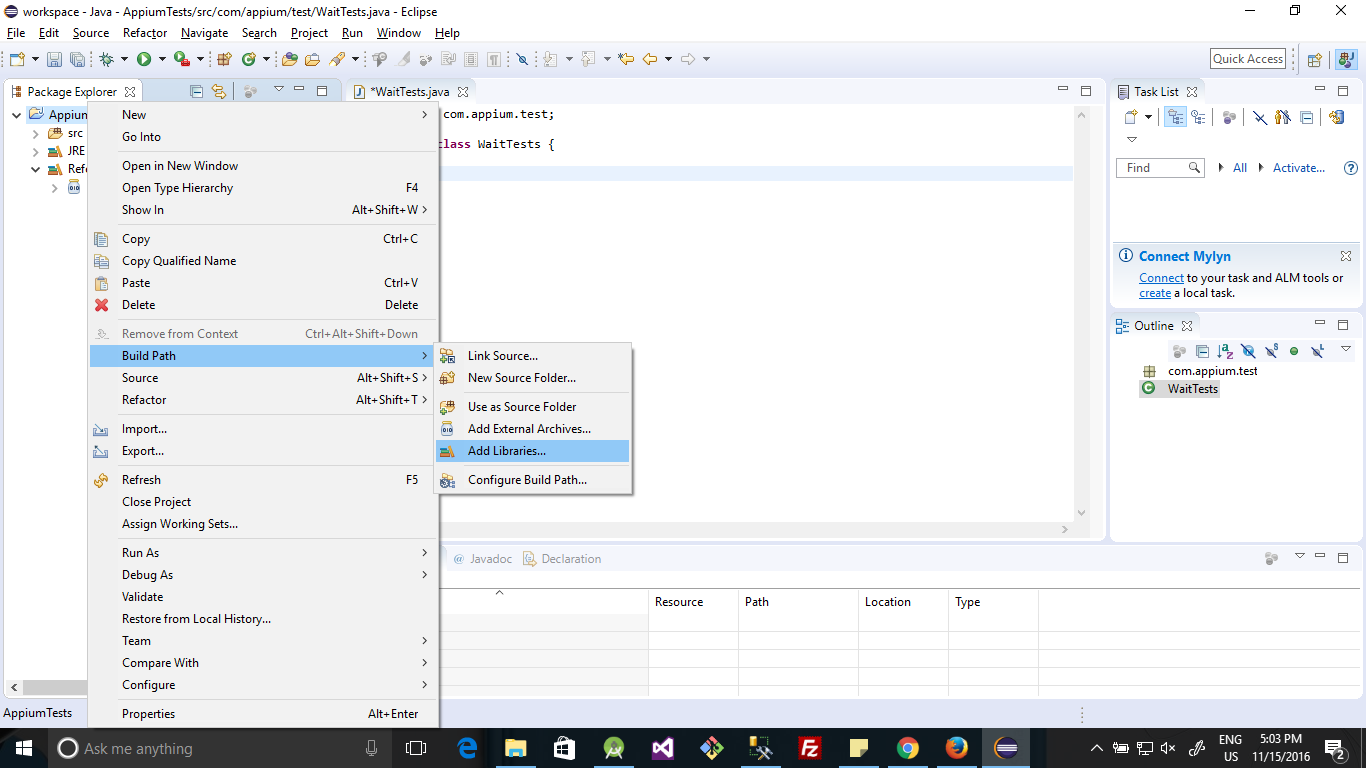The width and height of the screenshot is (1366, 768).
Task: Click the Open Task toolbar icon
Action: point(312,59)
